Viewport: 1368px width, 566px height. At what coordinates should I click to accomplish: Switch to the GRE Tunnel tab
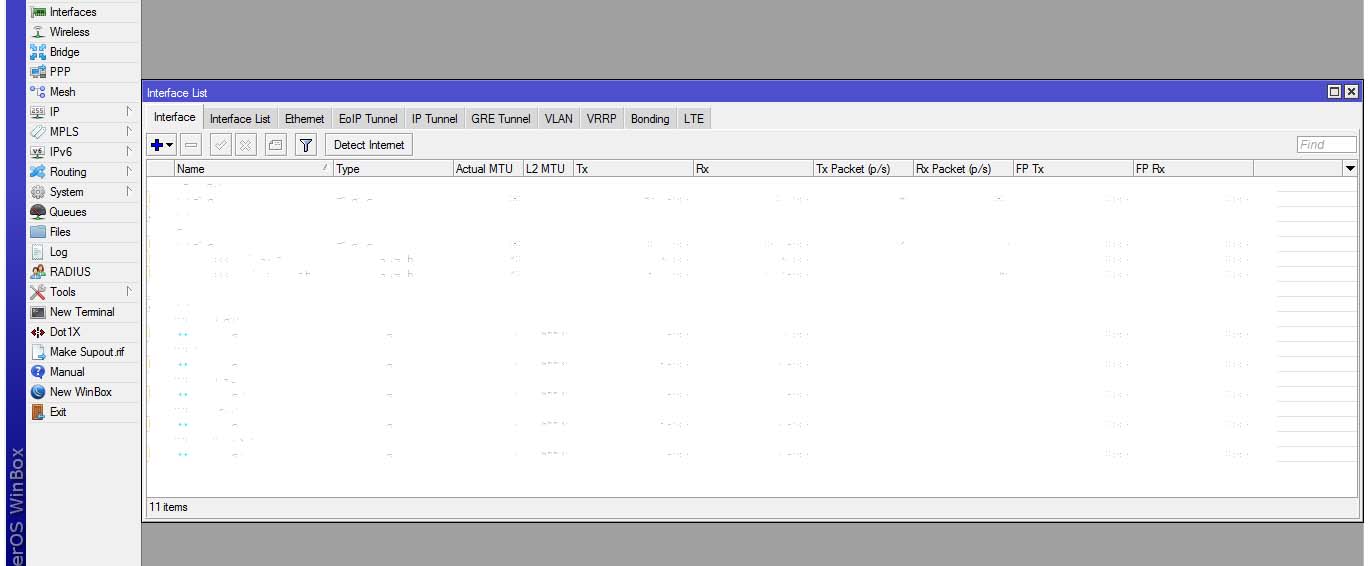(501, 118)
